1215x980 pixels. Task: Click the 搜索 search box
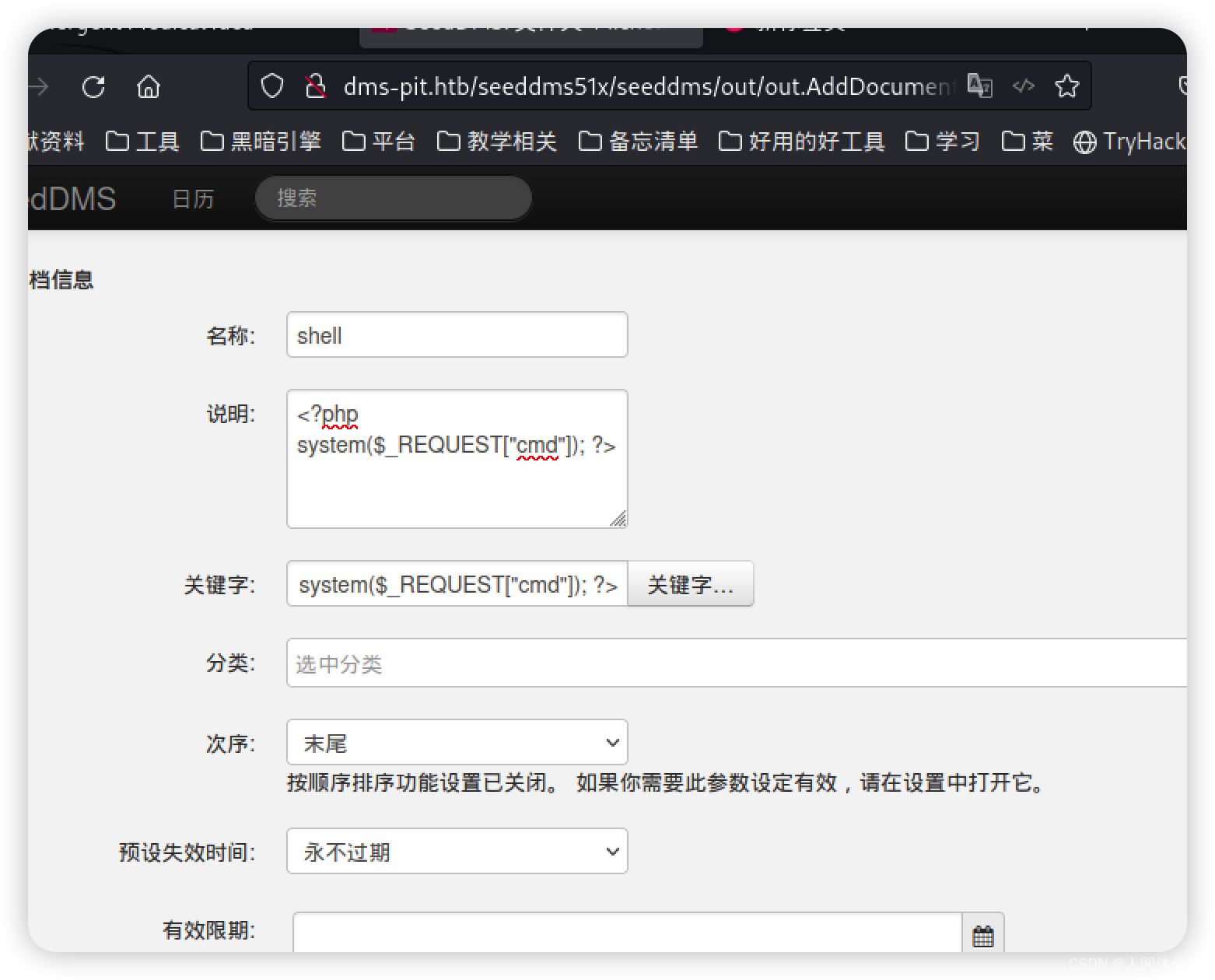point(394,198)
